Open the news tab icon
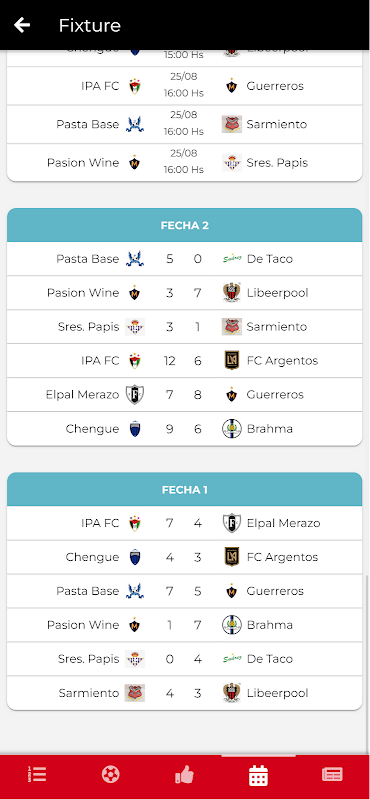 (x=332, y=774)
